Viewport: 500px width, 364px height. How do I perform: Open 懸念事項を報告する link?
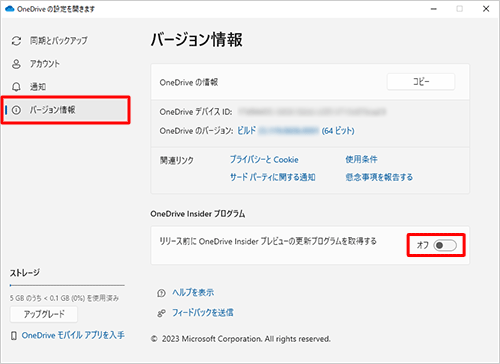pyautogui.click(x=379, y=177)
